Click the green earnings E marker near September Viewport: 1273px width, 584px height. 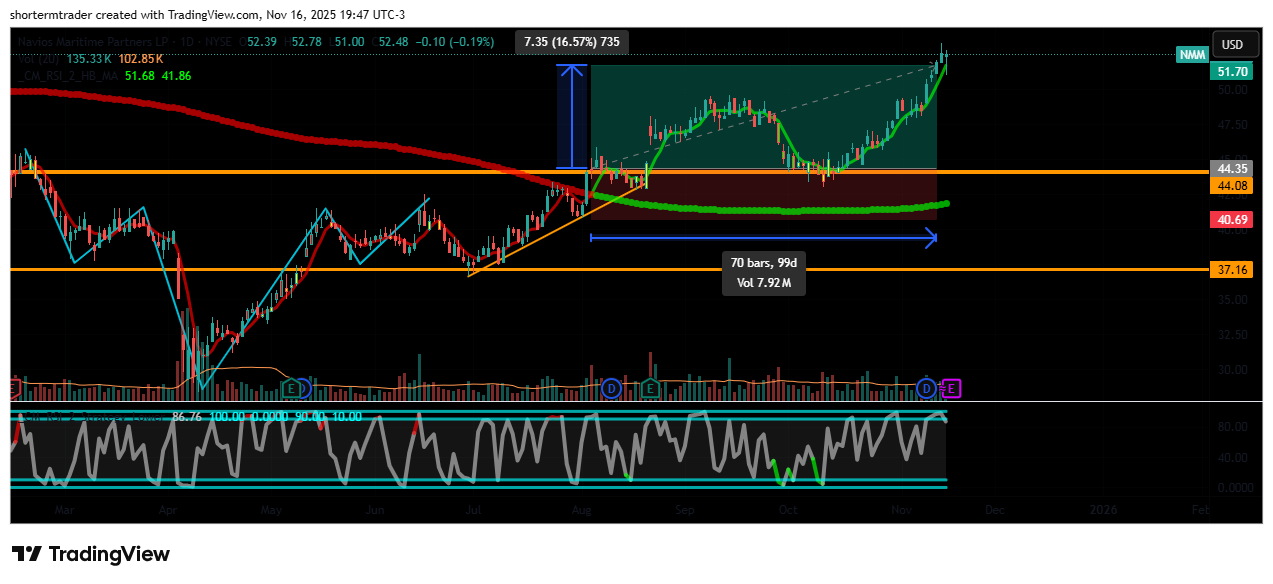pos(650,388)
